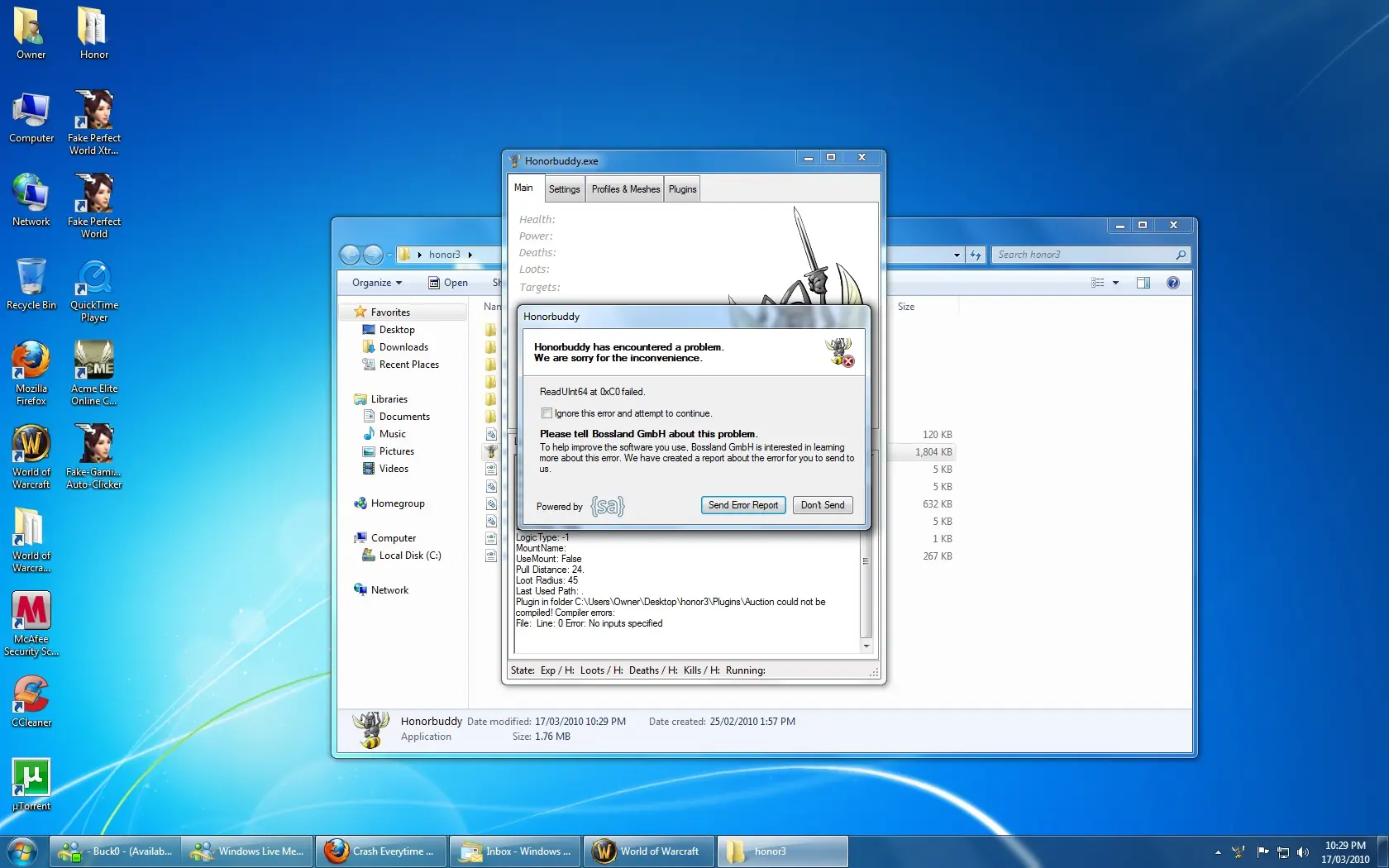The height and width of the screenshot is (868, 1389).
Task: Open the Owner folder on desktop
Action: pyautogui.click(x=31, y=33)
